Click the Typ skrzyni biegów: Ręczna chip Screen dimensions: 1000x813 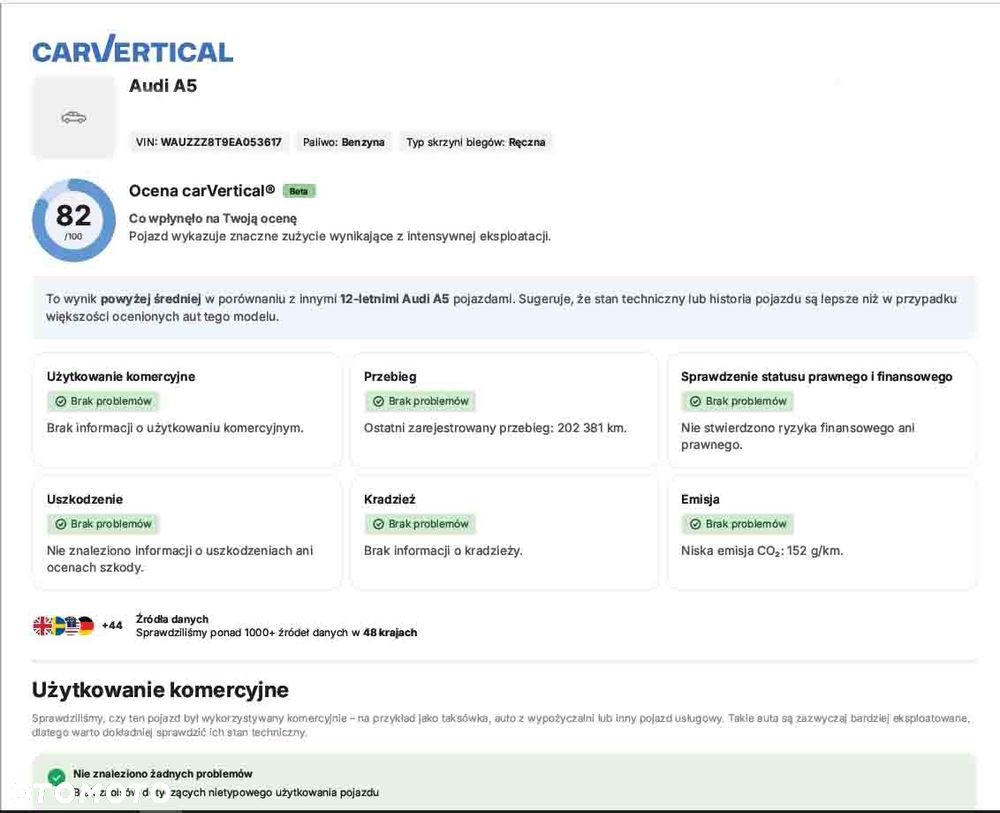click(x=476, y=142)
